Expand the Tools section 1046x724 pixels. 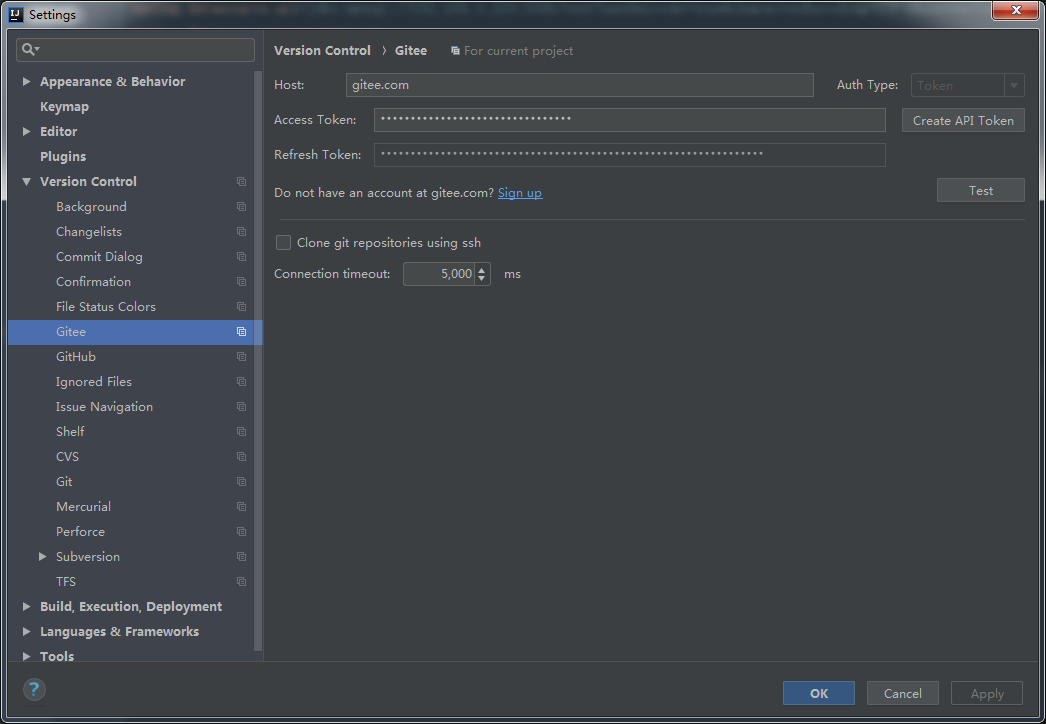(26, 657)
